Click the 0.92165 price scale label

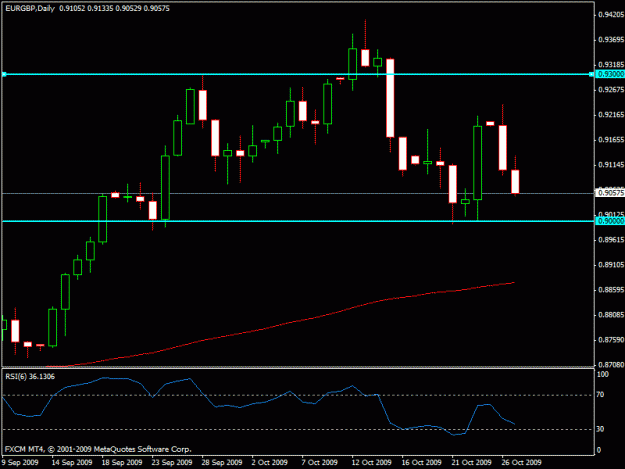tap(611, 115)
